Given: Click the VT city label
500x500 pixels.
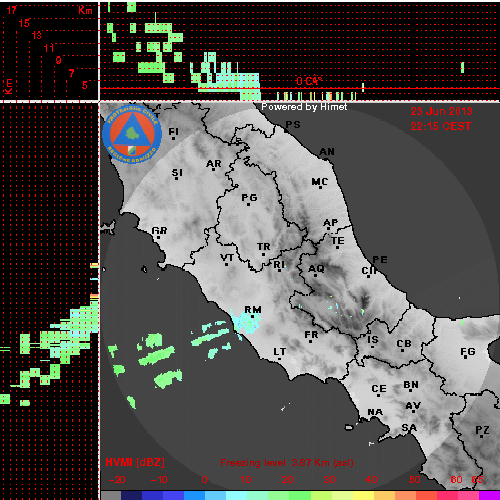Looking at the screenshot, I should [227, 258].
